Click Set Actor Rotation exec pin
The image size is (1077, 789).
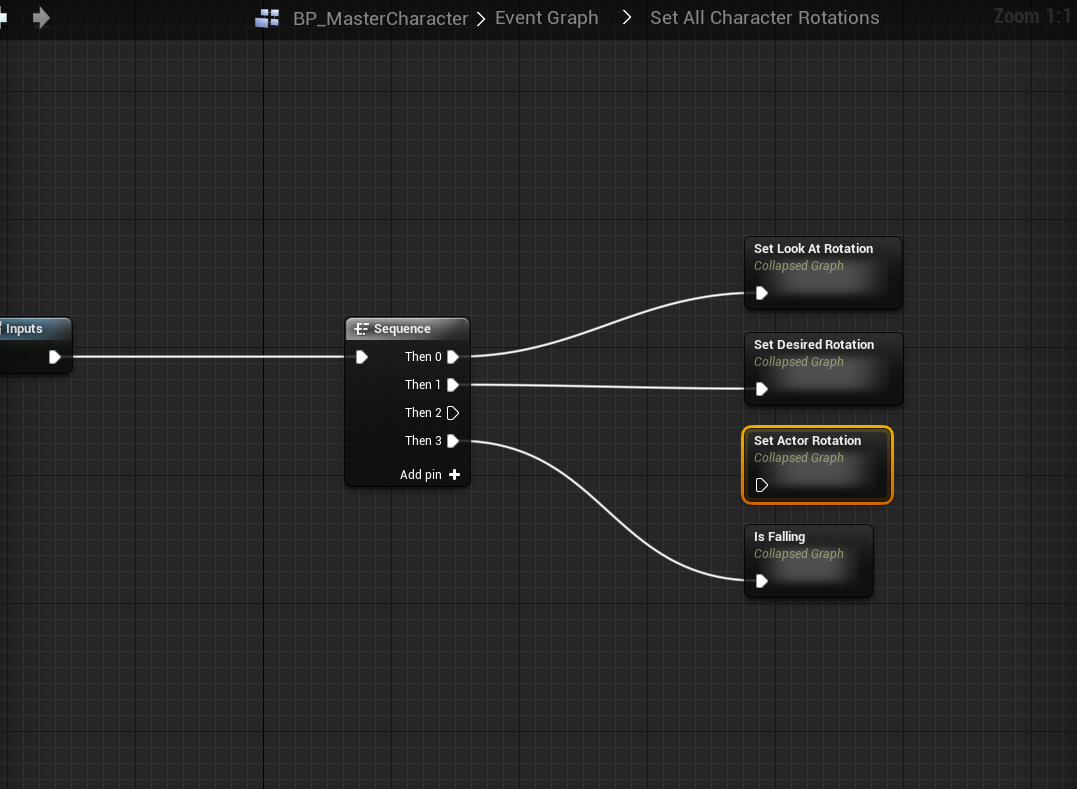762,485
